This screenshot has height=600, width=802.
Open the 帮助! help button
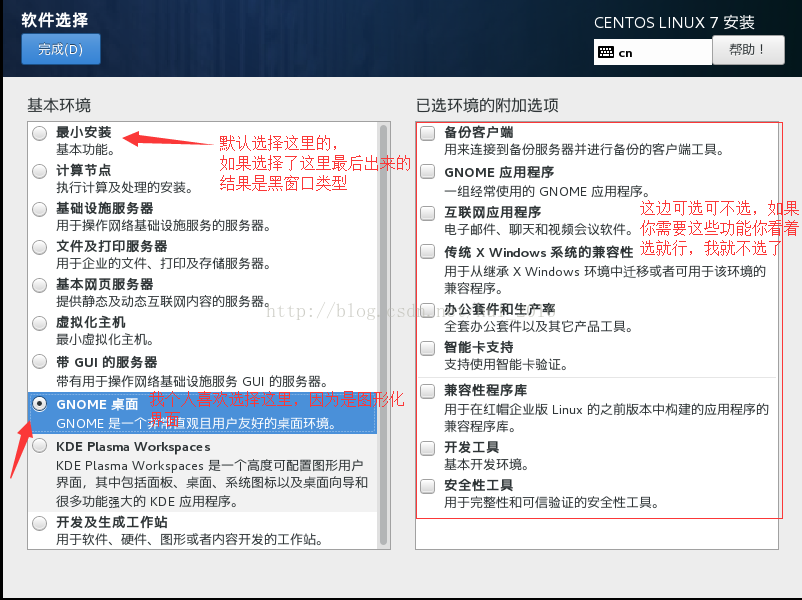coord(748,50)
